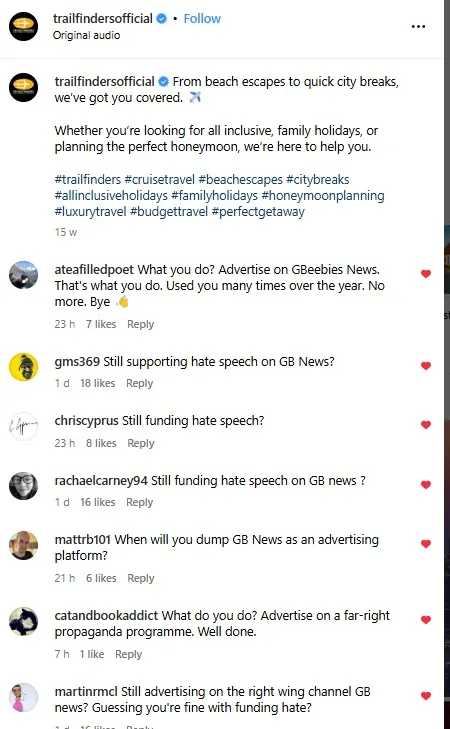Open catandbookaddict's username profile link

point(106,616)
